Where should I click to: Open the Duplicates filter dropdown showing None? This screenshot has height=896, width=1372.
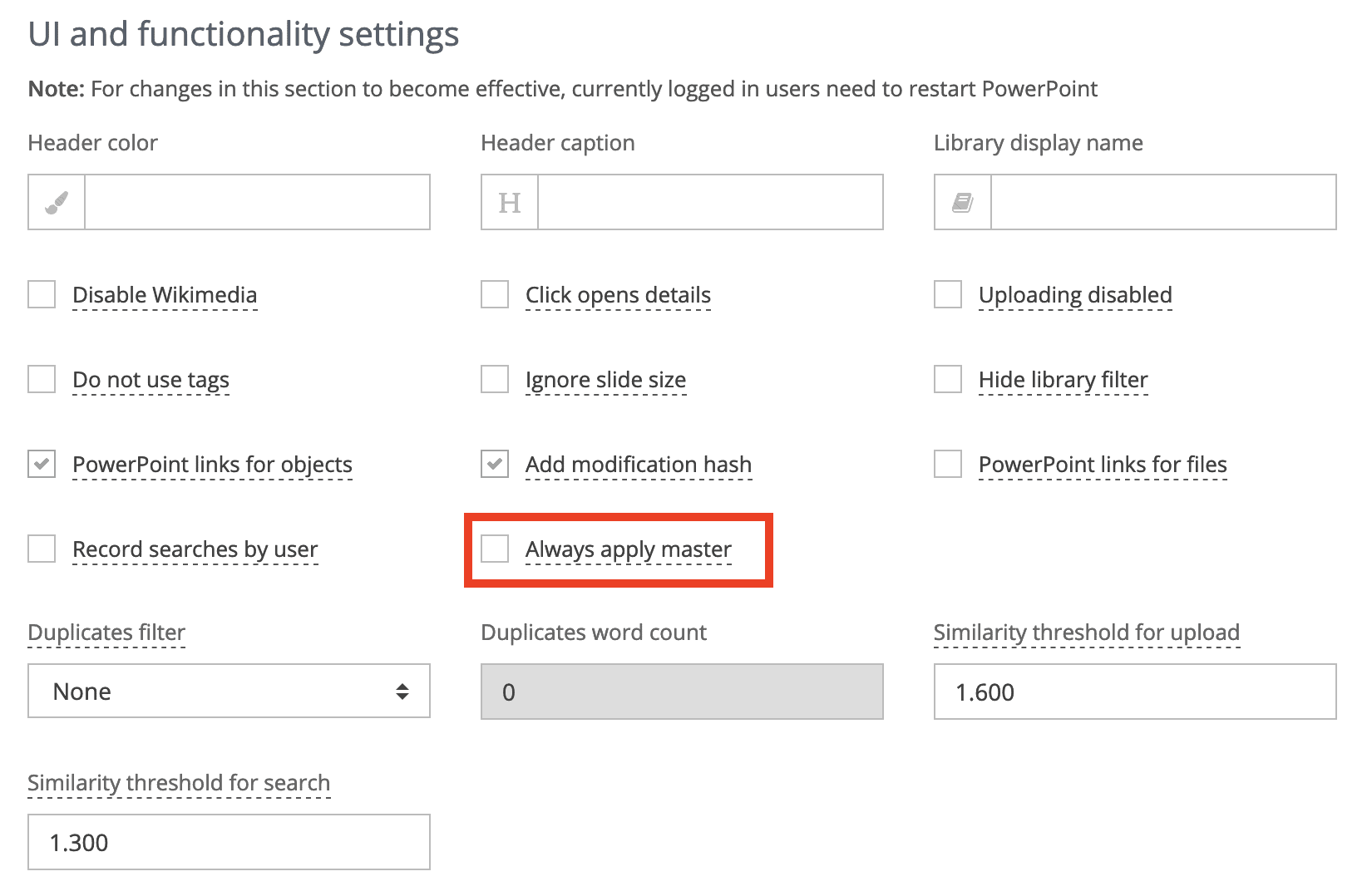pos(229,691)
